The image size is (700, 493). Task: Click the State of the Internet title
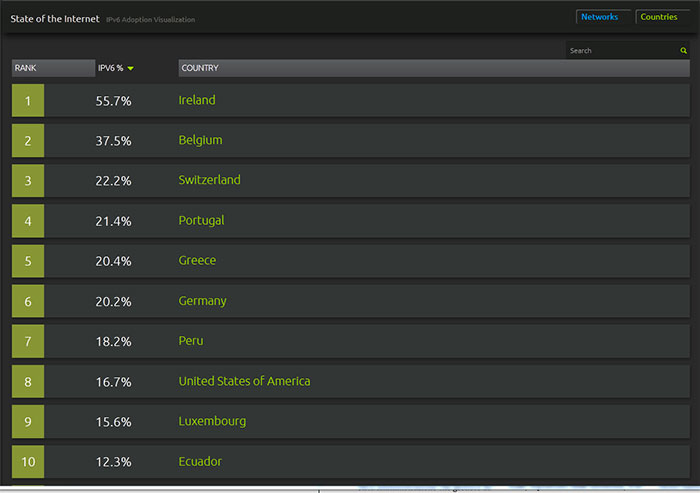pos(55,19)
